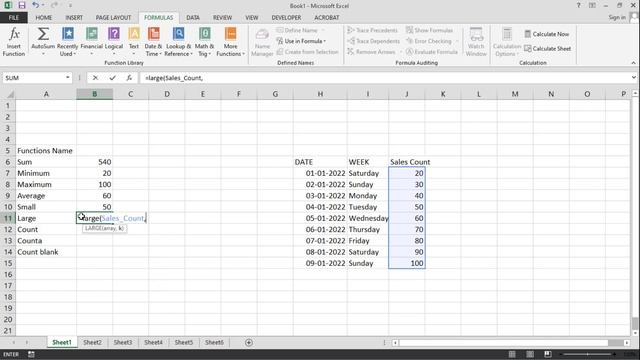640x360 pixels.
Task: Open Logical functions library
Action: (114, 42)
